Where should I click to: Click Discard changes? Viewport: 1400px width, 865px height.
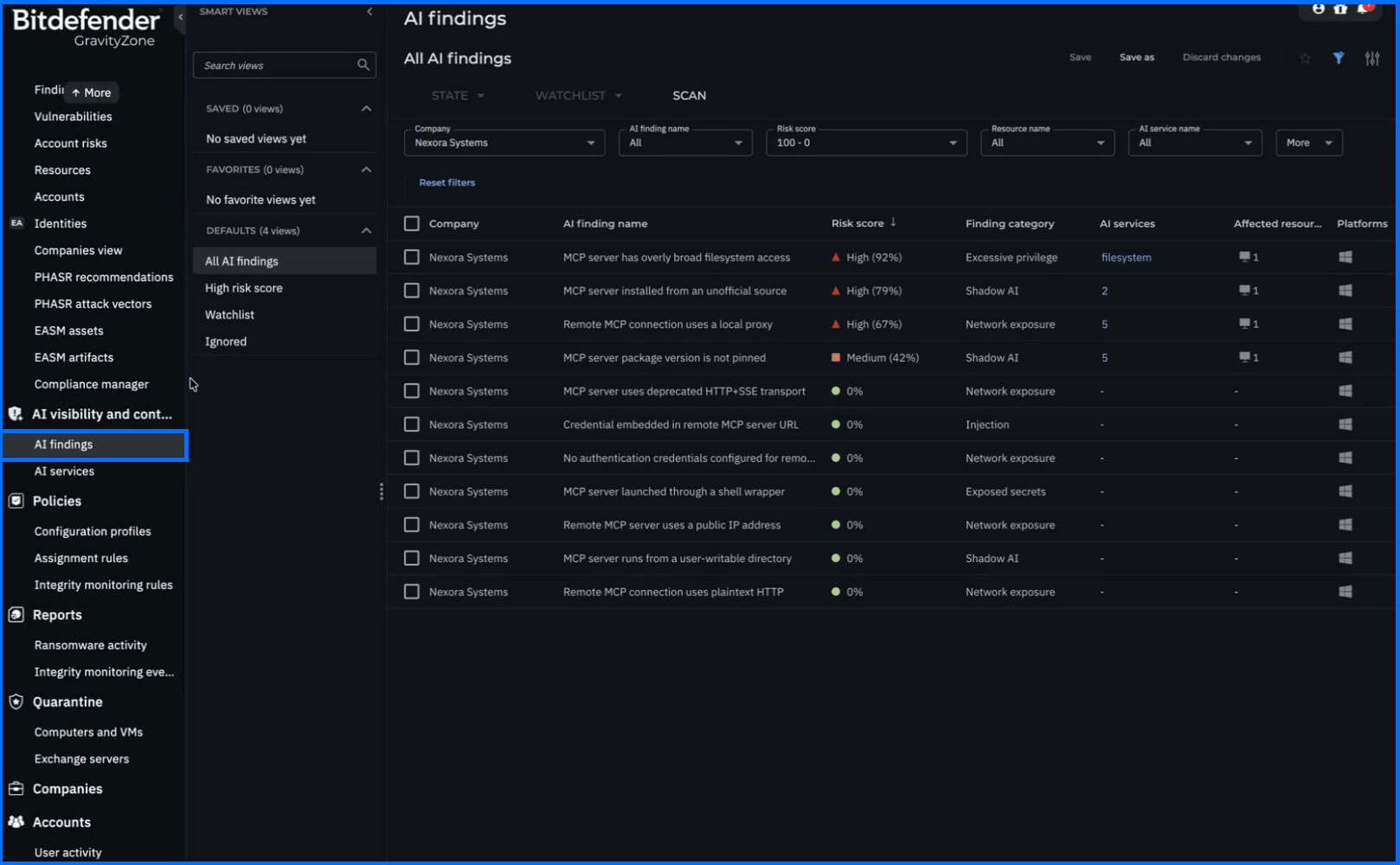tap(1221, 57)
